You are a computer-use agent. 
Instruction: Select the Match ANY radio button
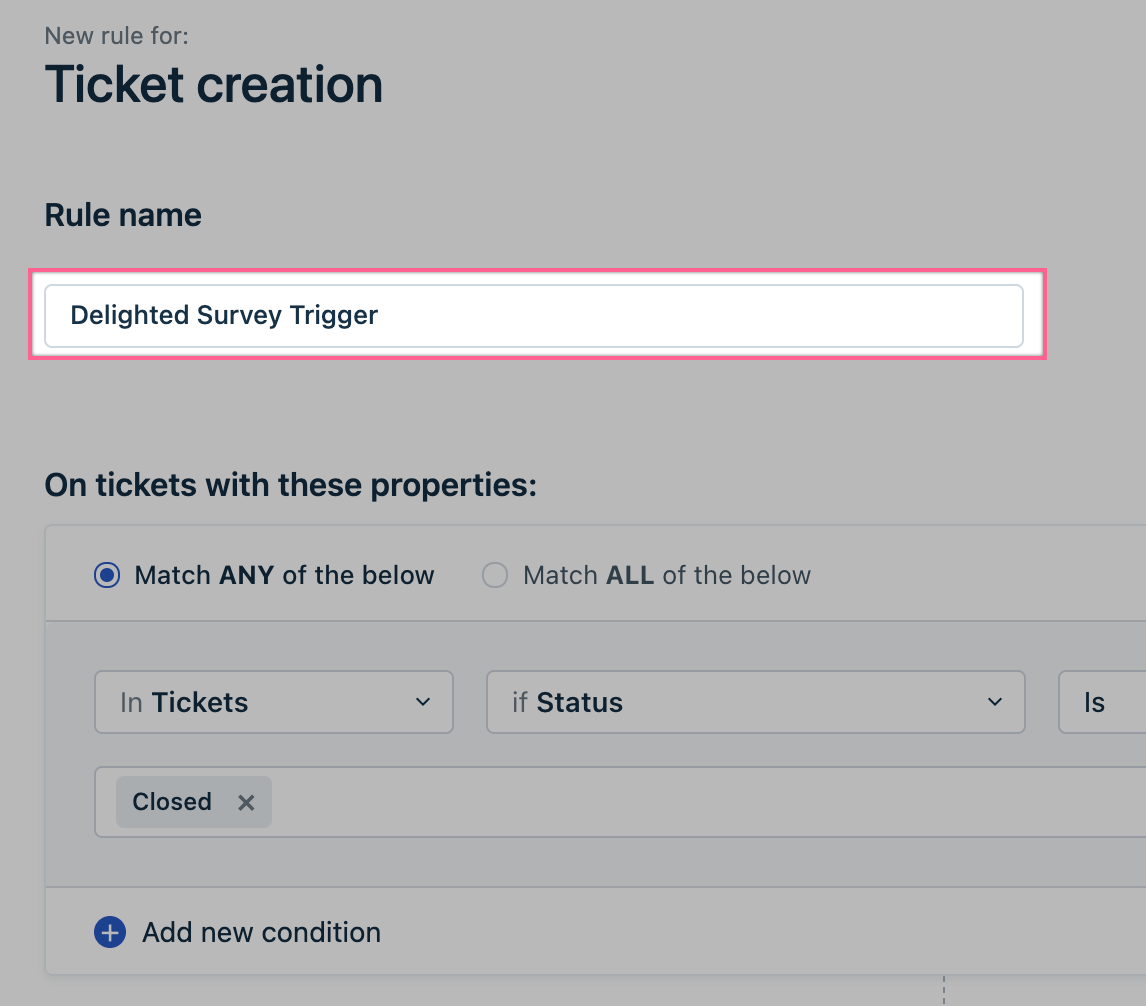pyautogui.click(x=107, y=576)
